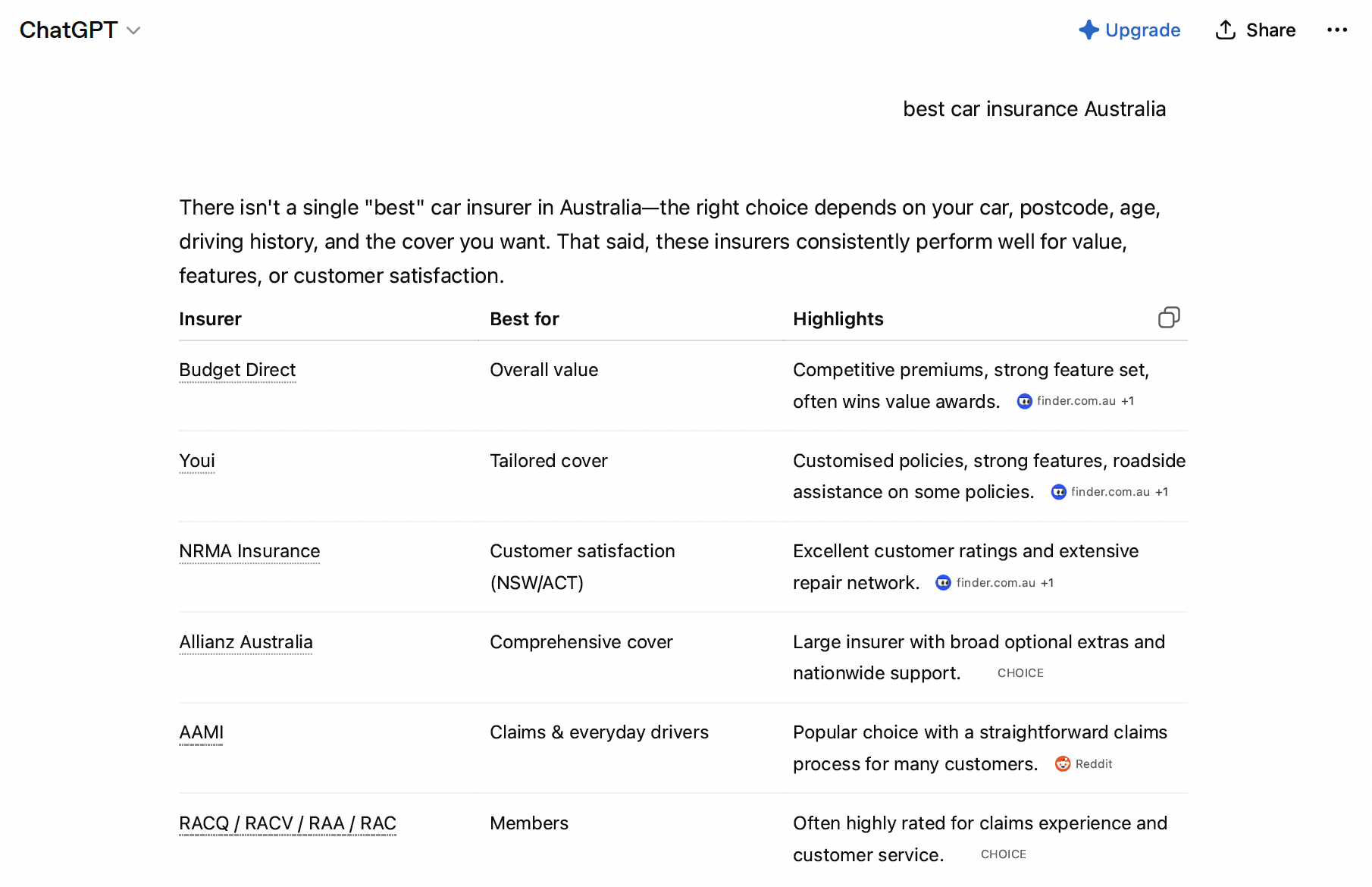This screenshot has height=887, width=1372.
Task: Click the 'Insurer' column header
Action: click(210, 319)
